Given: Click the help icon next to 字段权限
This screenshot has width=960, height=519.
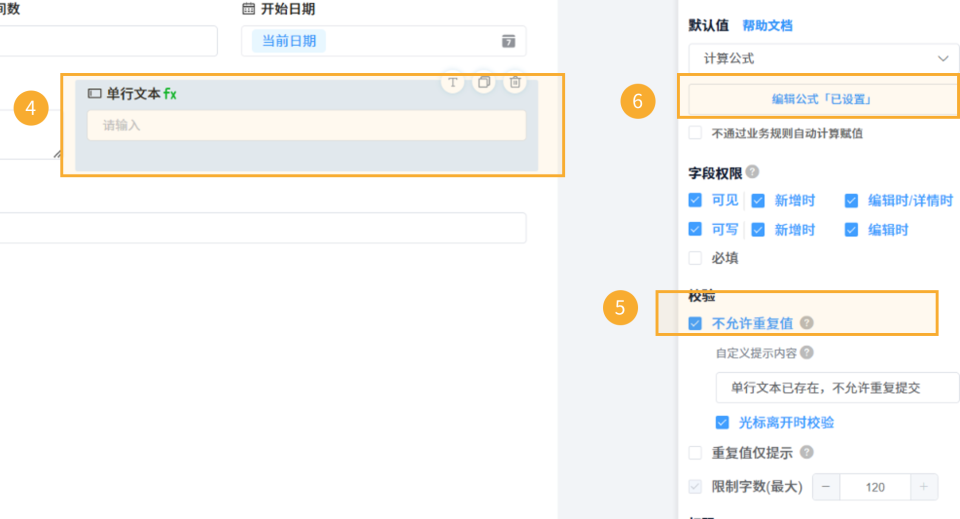Looking at the screenshot, I should point(752,172).
